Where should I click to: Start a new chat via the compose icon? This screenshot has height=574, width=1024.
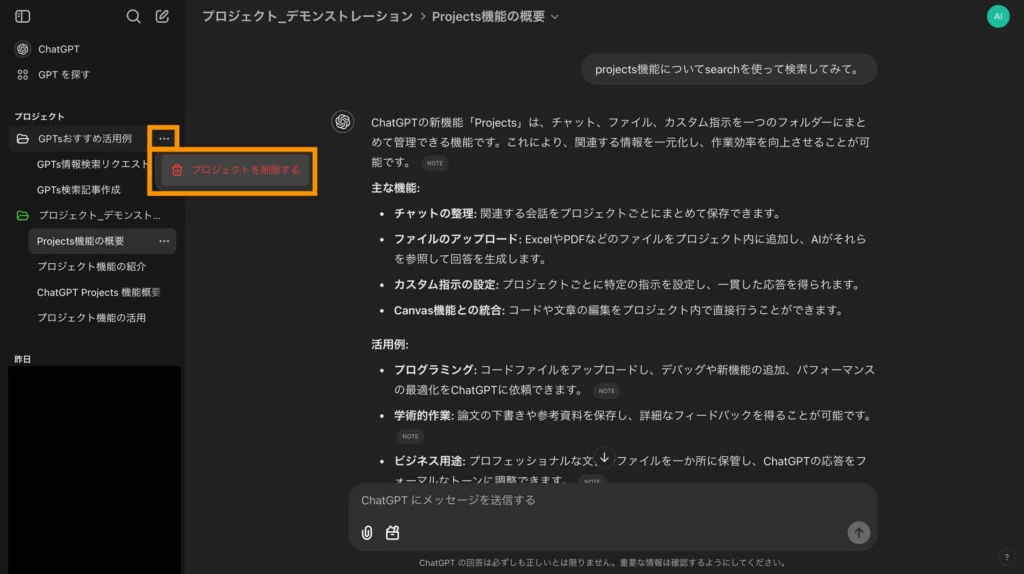[x=162, y=16]
